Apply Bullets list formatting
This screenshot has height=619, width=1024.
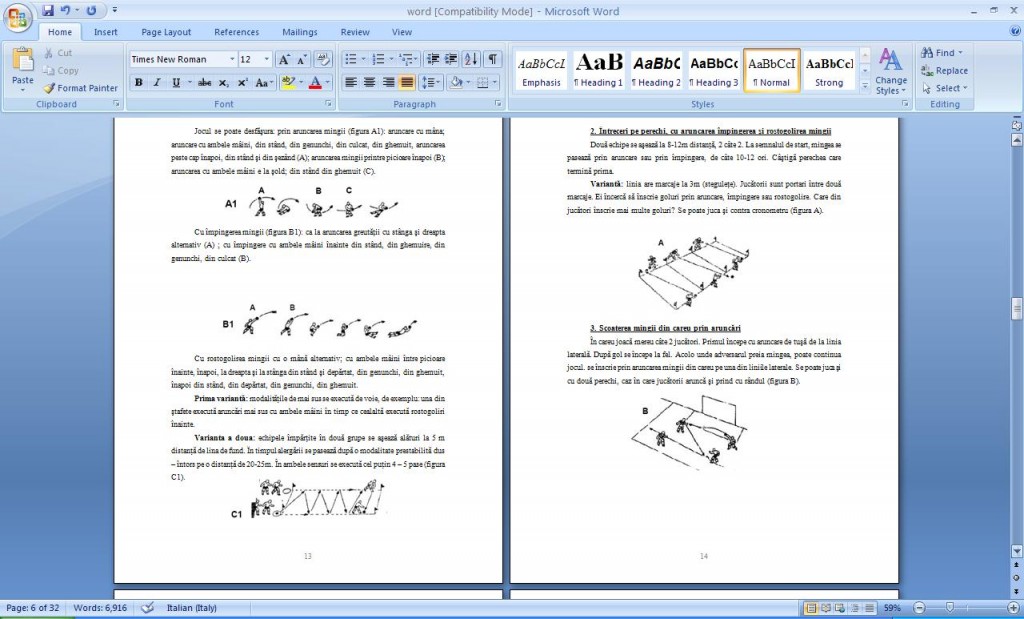tap(351, 59)
